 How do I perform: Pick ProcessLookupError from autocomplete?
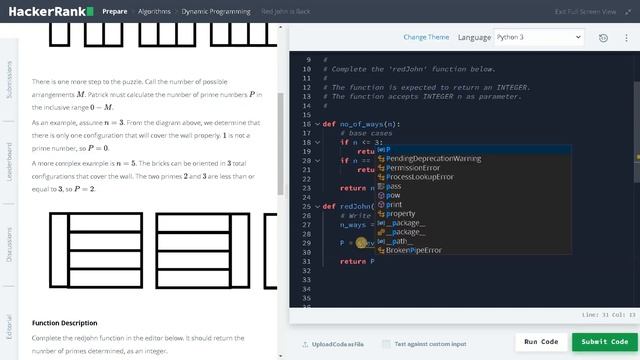(x=473, y=177)
